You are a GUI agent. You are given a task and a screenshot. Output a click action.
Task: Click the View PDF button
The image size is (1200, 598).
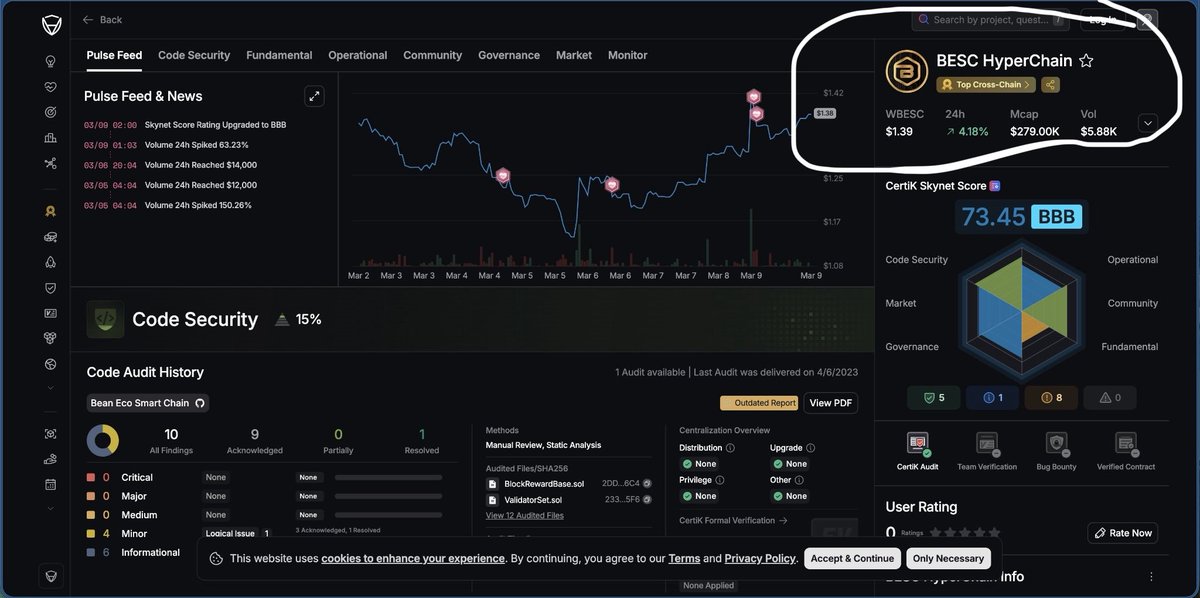832,403
